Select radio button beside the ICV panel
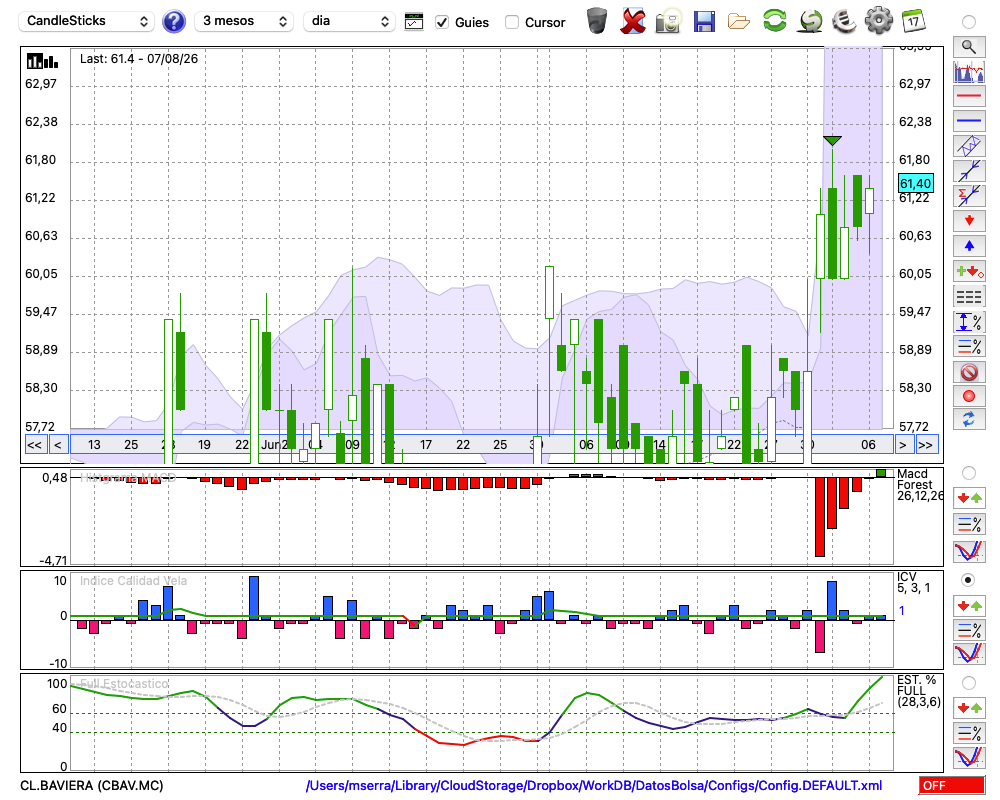Image resolution: width=1000 pixels, height=800 pixels. point(968,580)
